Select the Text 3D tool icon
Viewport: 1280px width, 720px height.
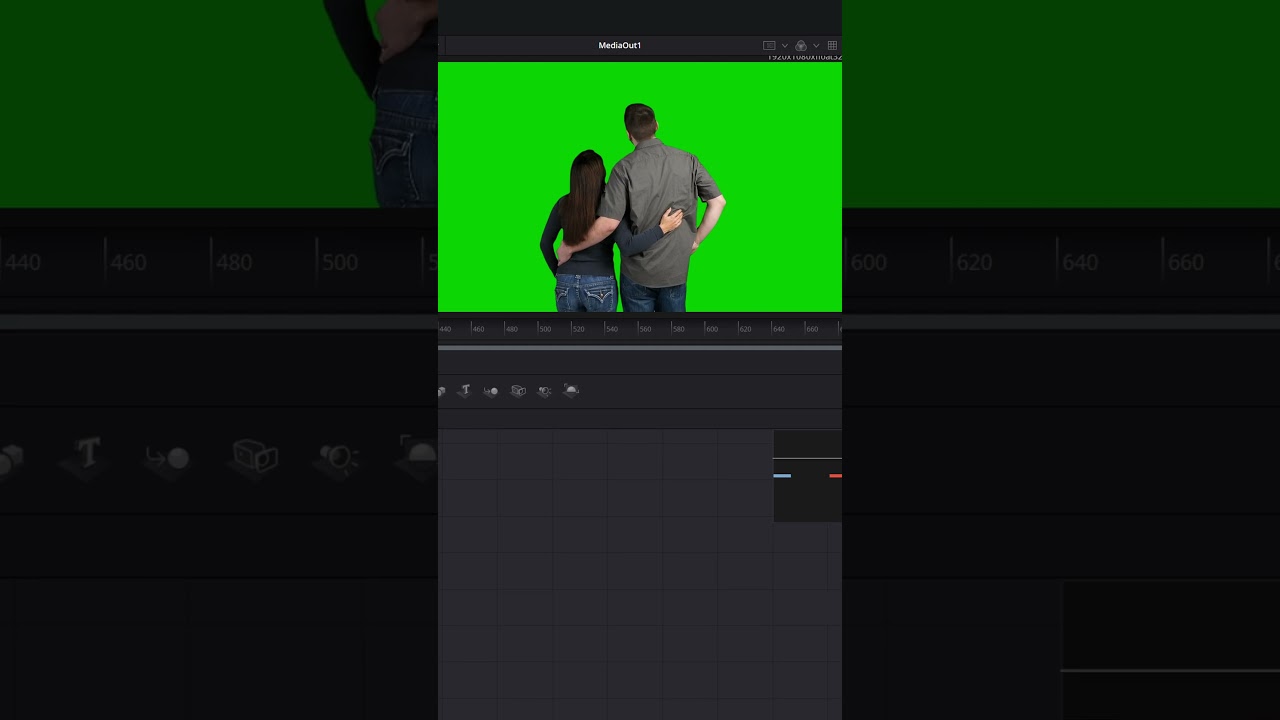465,390
